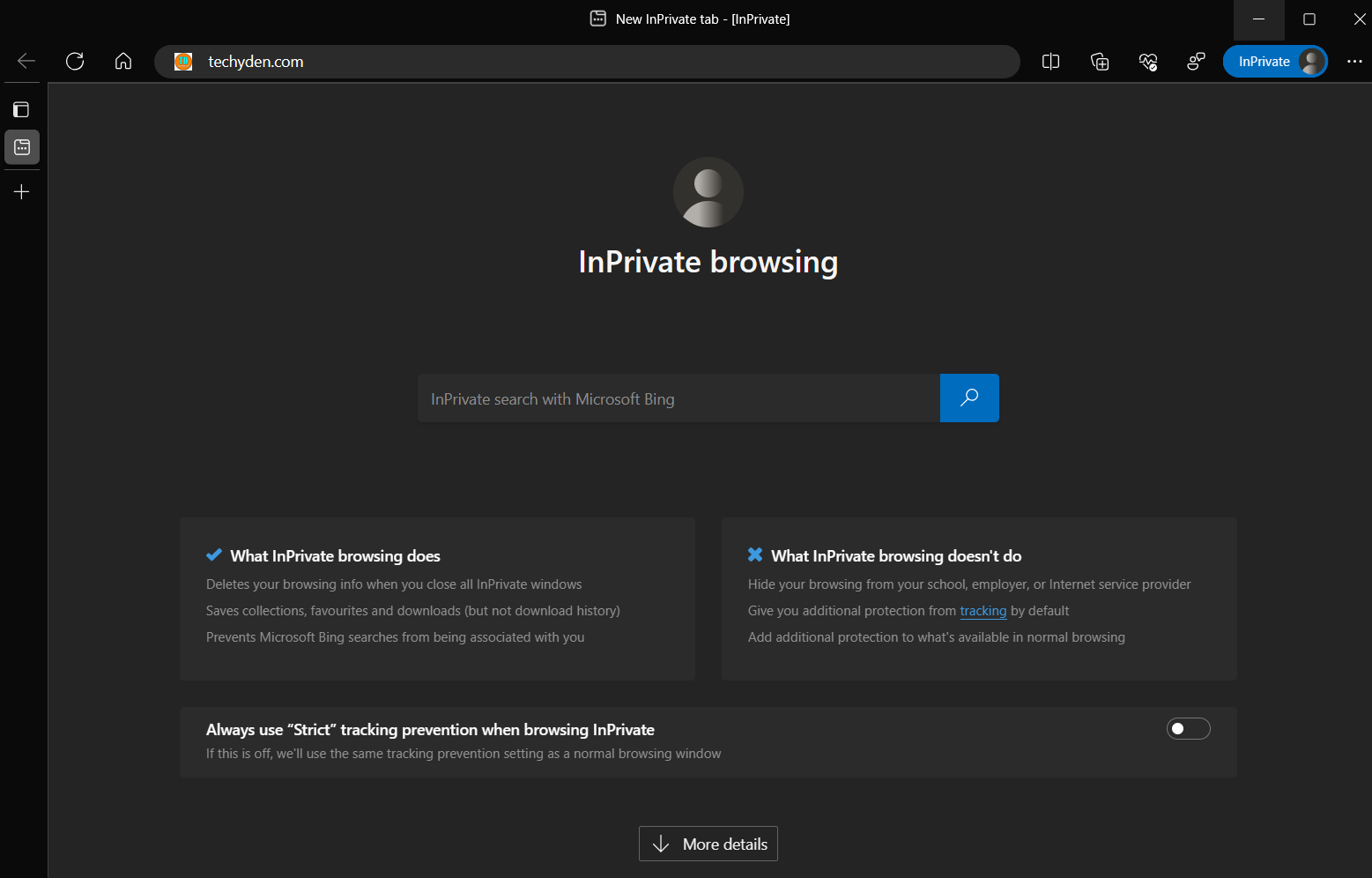Image resolution: width=1372 pixels, height=878 pixels.
Task: Click the tab actions icon atop the sidebar
Action: [x=21, y=108]
